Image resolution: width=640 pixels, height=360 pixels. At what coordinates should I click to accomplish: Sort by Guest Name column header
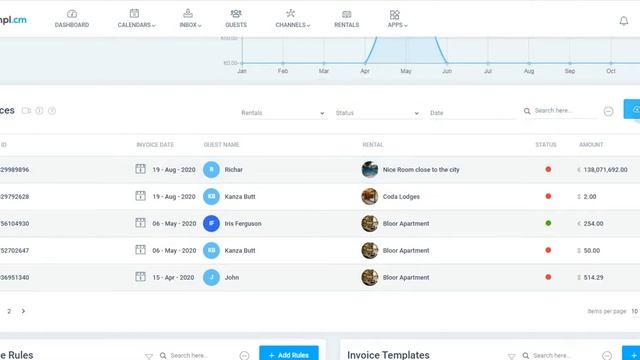[222, 144]
